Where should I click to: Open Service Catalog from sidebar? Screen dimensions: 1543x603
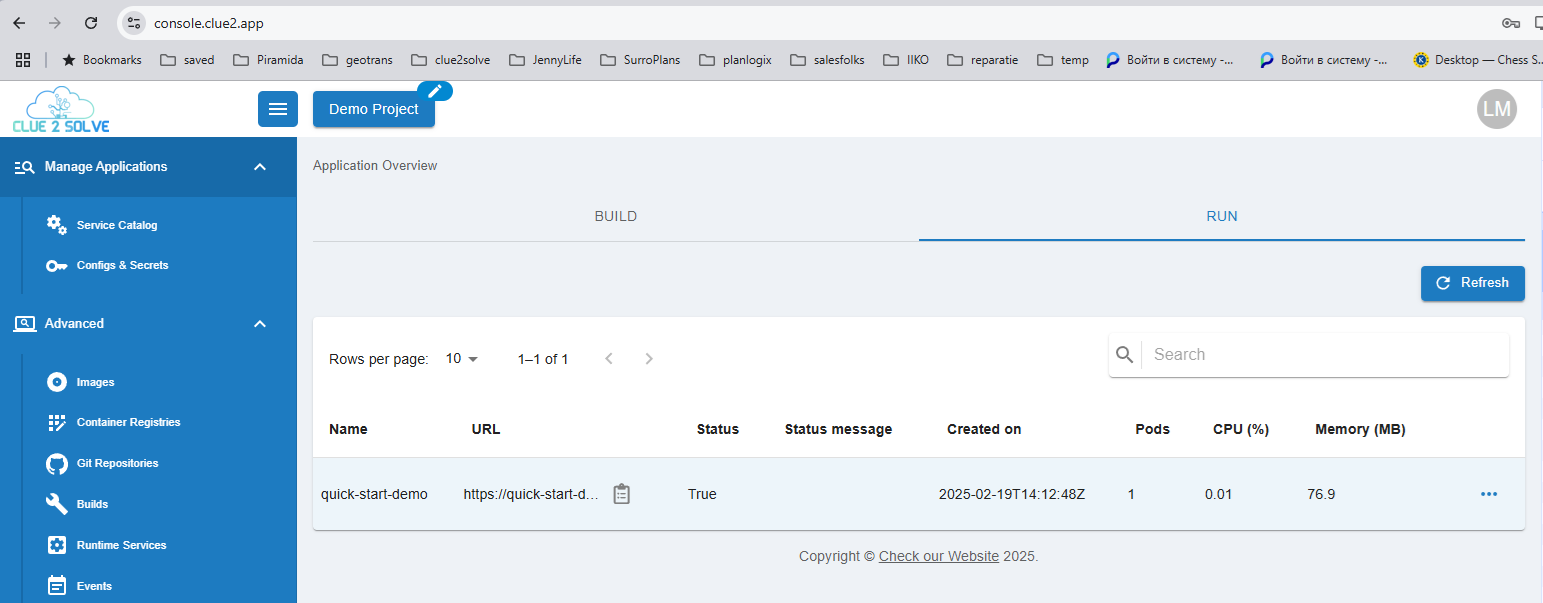116,225
